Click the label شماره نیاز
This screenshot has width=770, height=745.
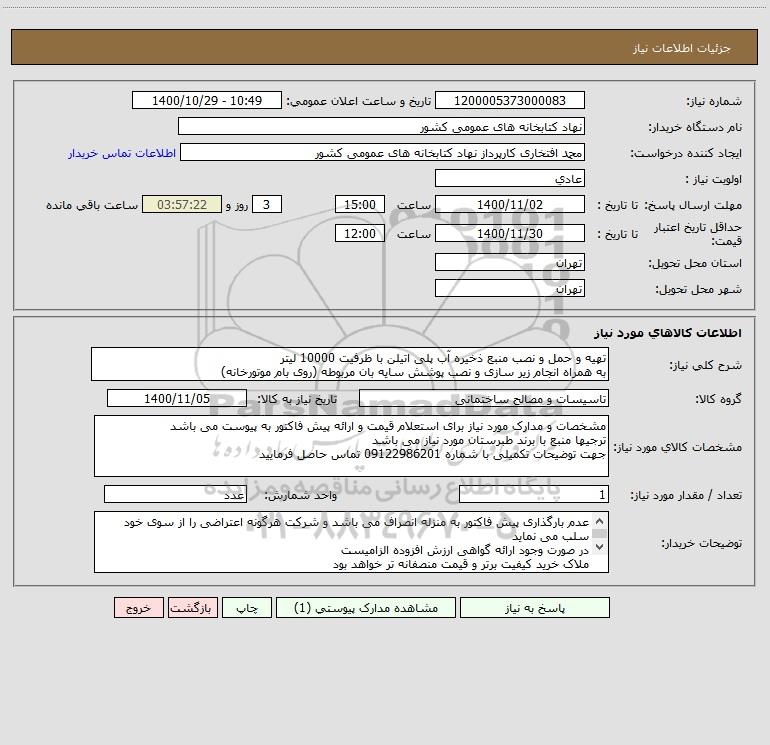pyautogui.click(x=714, y=101)
